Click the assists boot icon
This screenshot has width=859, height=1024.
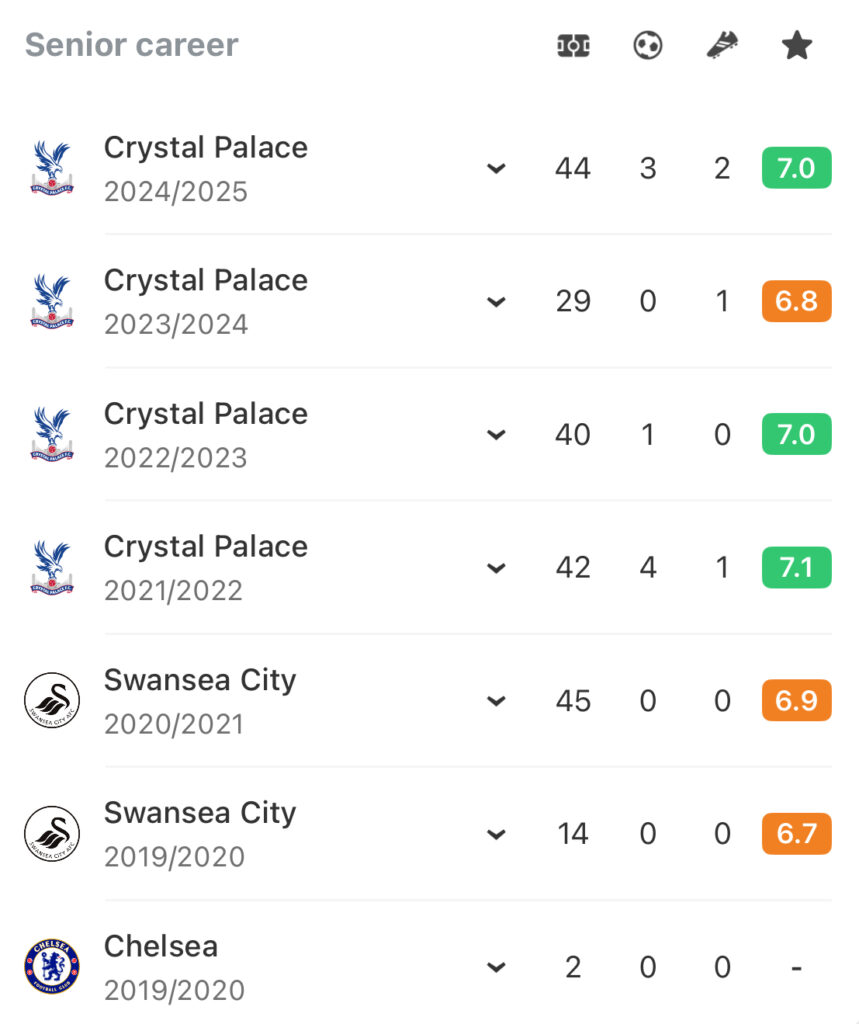722,46
